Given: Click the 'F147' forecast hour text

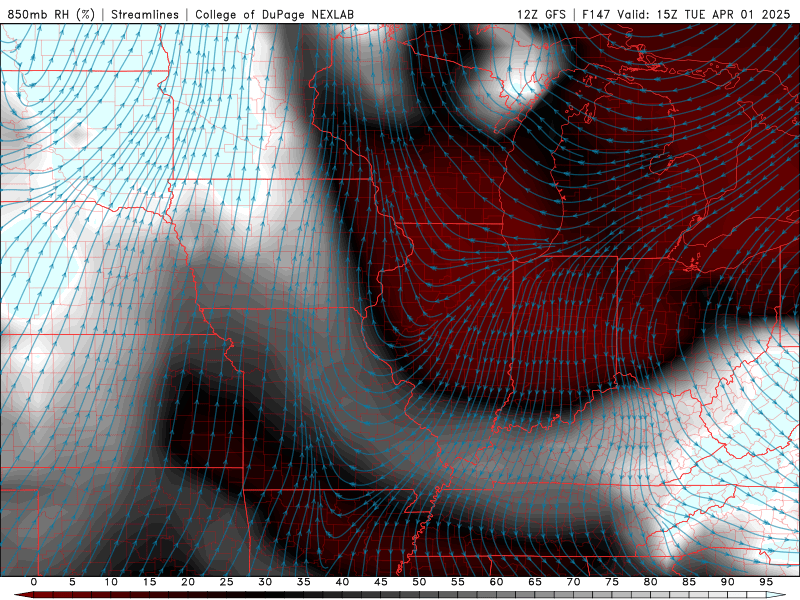Looking at the screenshot, I should click(x=596, y=14).
